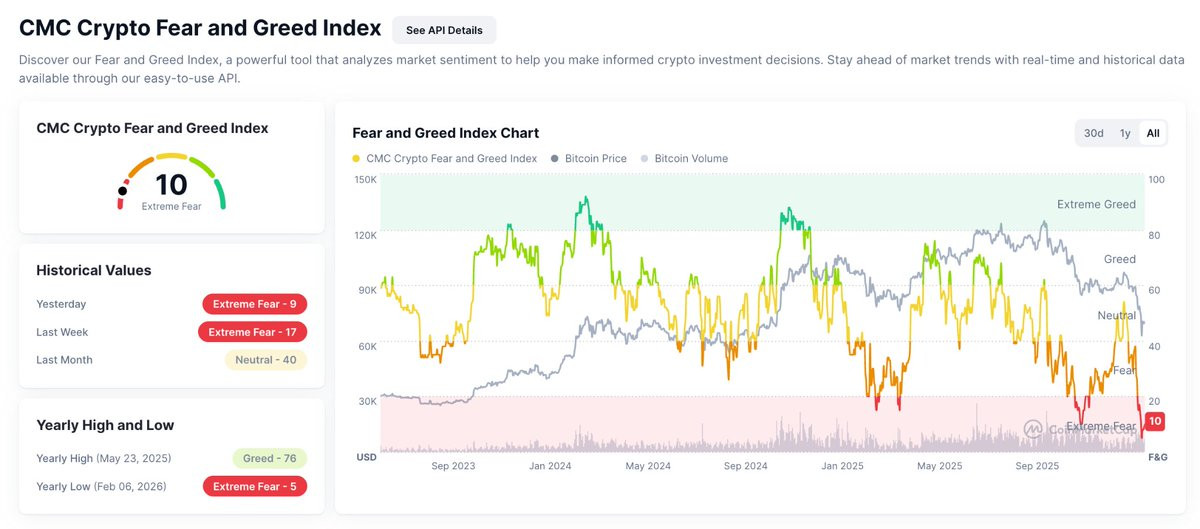Click the Fear and Greed gauge meter
This screenshot has width=1200, height=529.
click(x=172, y=182)
